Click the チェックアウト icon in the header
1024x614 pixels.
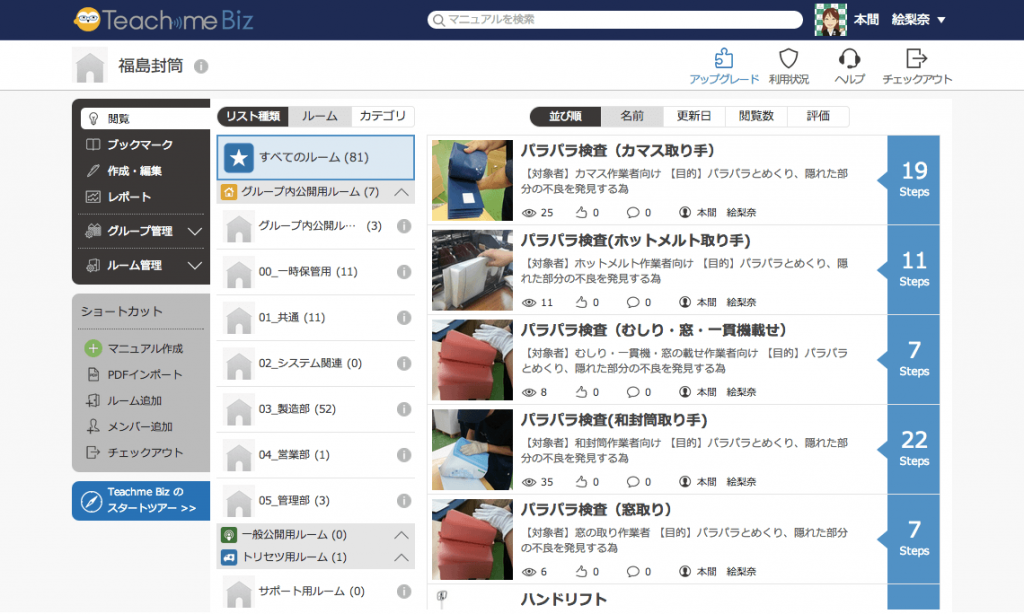pos(916,58)
